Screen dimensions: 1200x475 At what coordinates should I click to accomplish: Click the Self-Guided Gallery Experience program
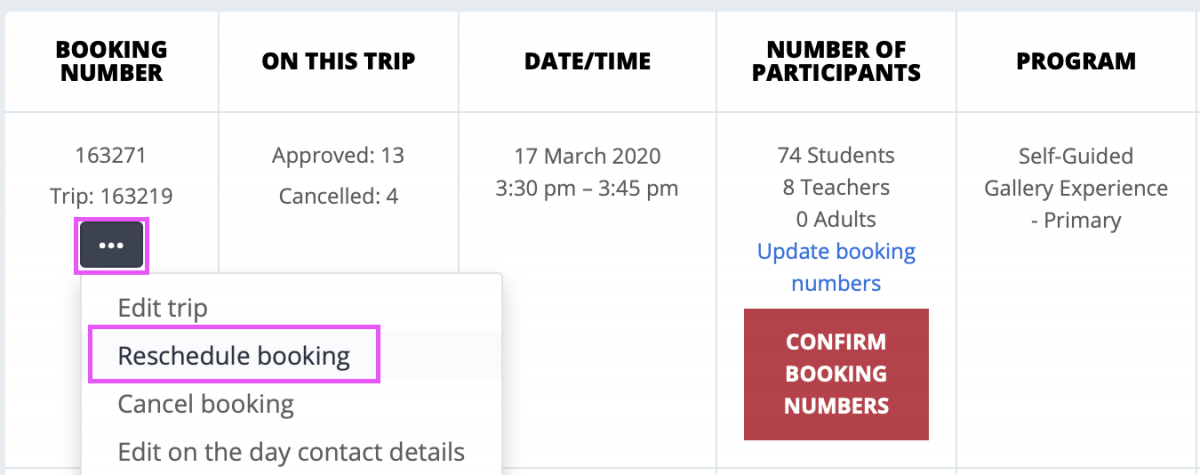1076,188
